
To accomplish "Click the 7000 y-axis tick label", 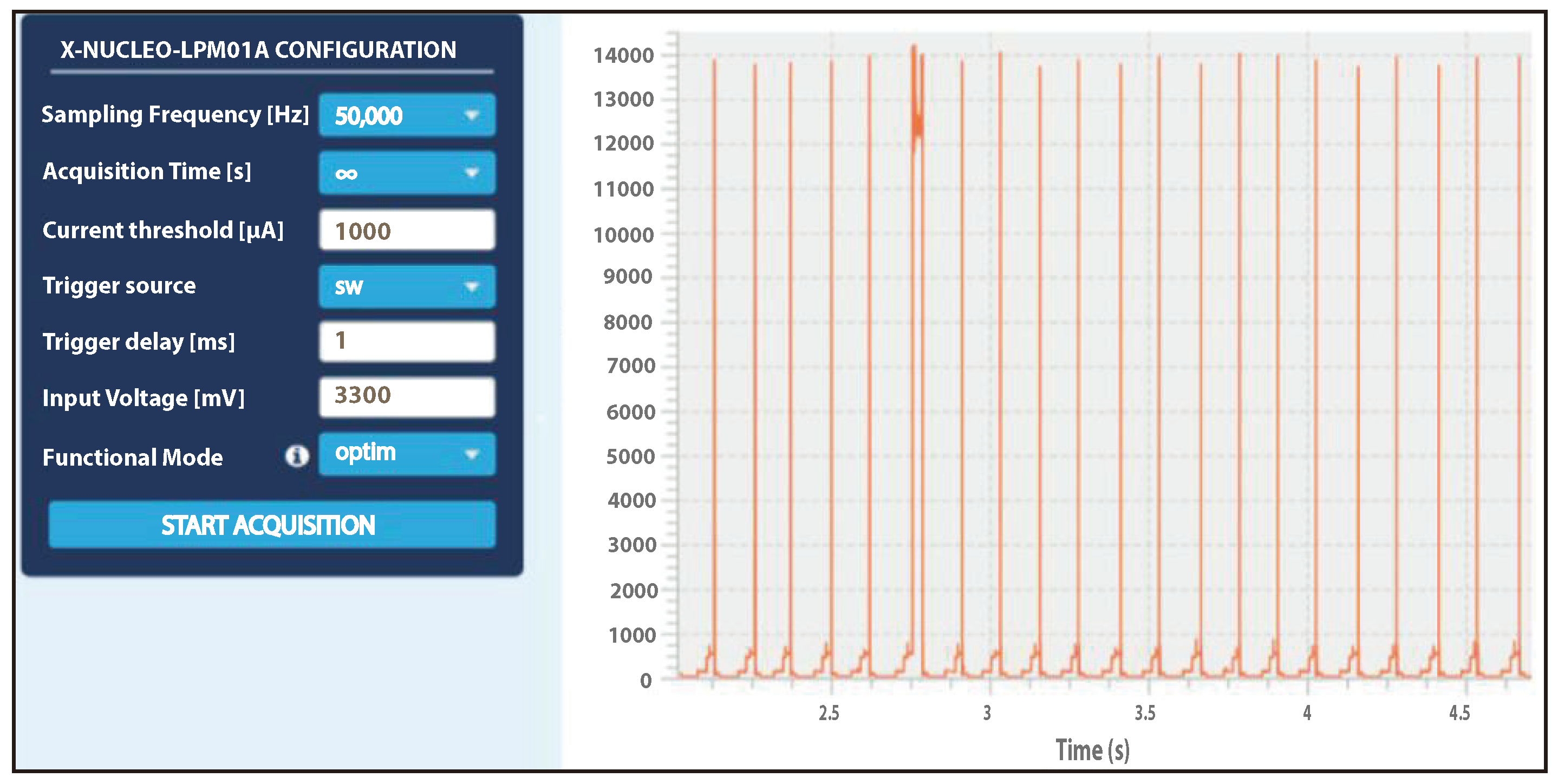I will point(631,365).
